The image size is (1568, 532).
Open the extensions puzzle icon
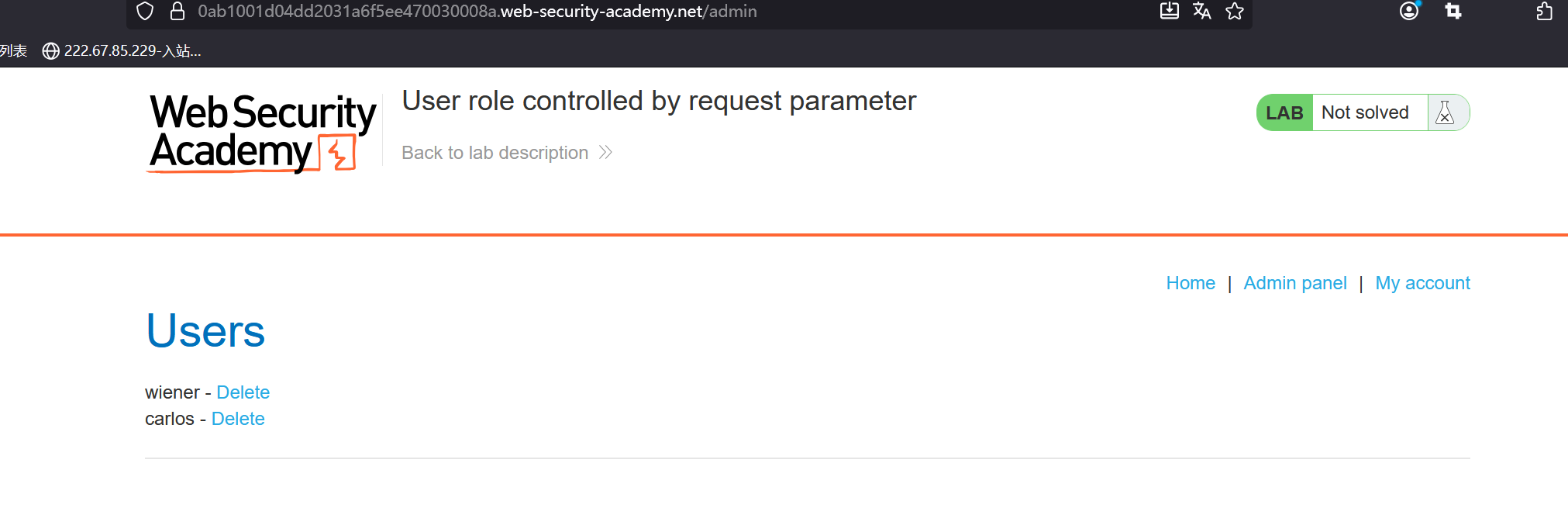tap(1544, 11)
